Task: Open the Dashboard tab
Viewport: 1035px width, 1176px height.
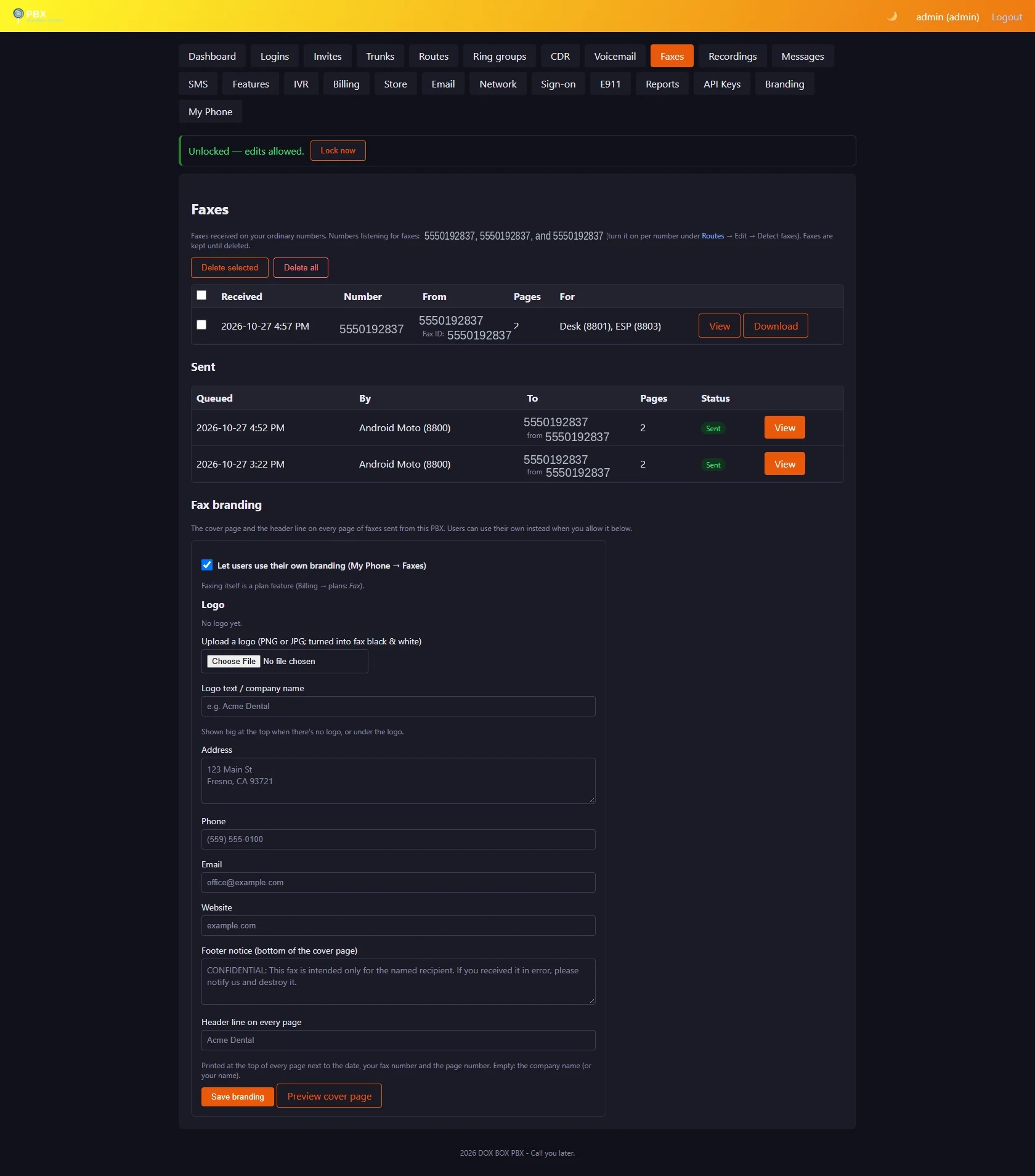Action: click(212, 56)
